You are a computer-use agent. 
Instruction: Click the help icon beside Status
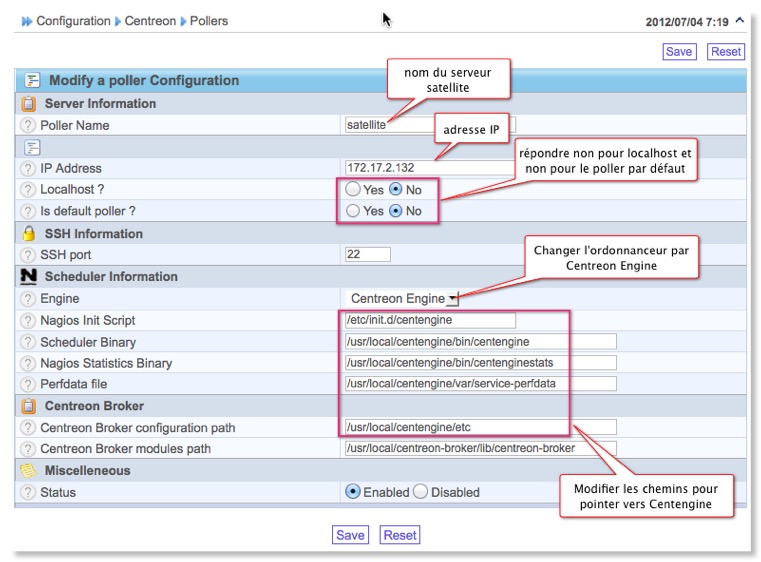tap(28, 492)
